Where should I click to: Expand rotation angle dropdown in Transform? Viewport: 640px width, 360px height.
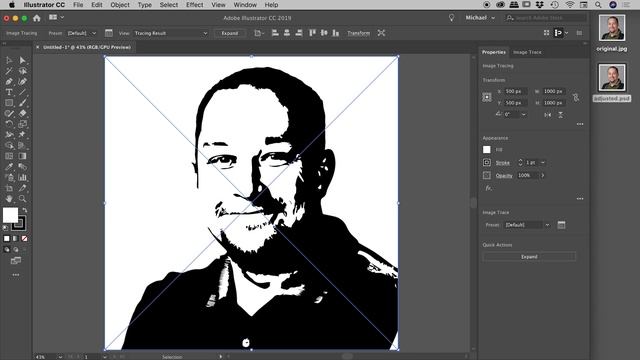[524, 115]
